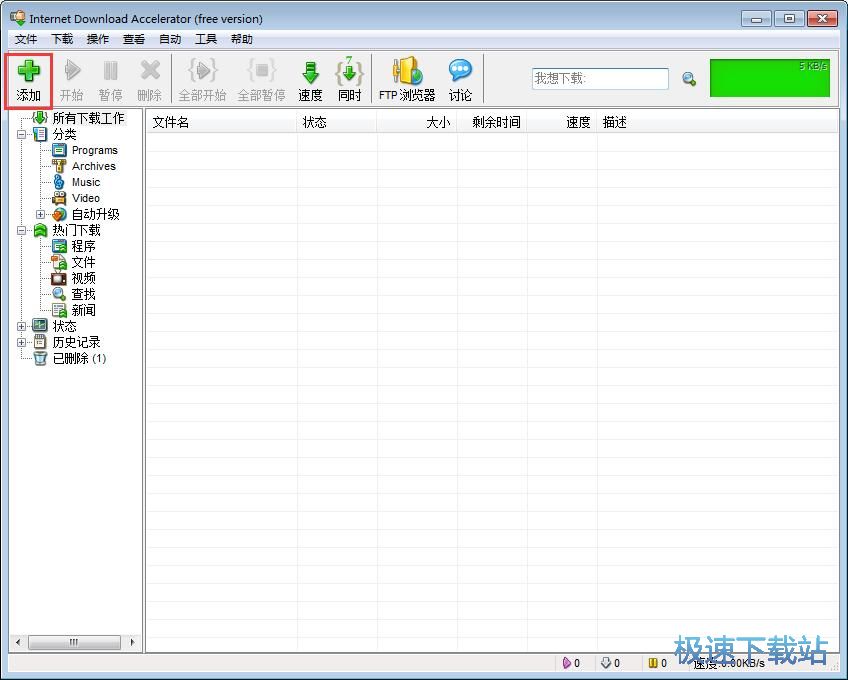
Task: Sort by the 文件名 column header
Action: 222,122
